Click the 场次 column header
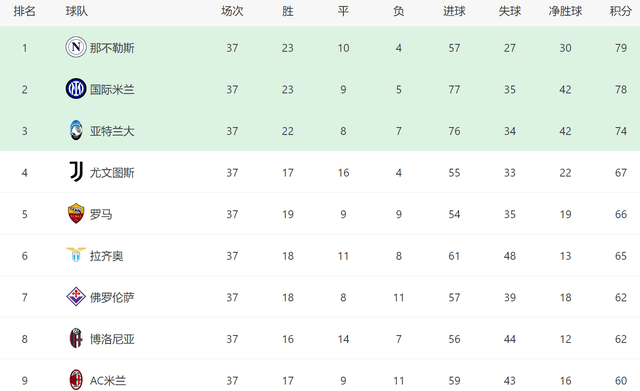 (x=232, y=11)
